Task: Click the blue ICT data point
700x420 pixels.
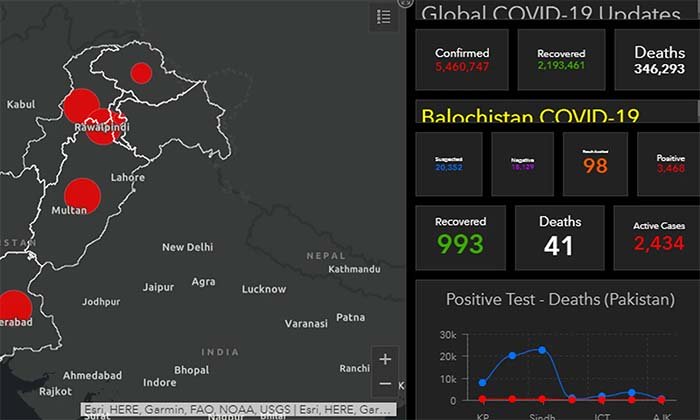Action: (602, 396)
